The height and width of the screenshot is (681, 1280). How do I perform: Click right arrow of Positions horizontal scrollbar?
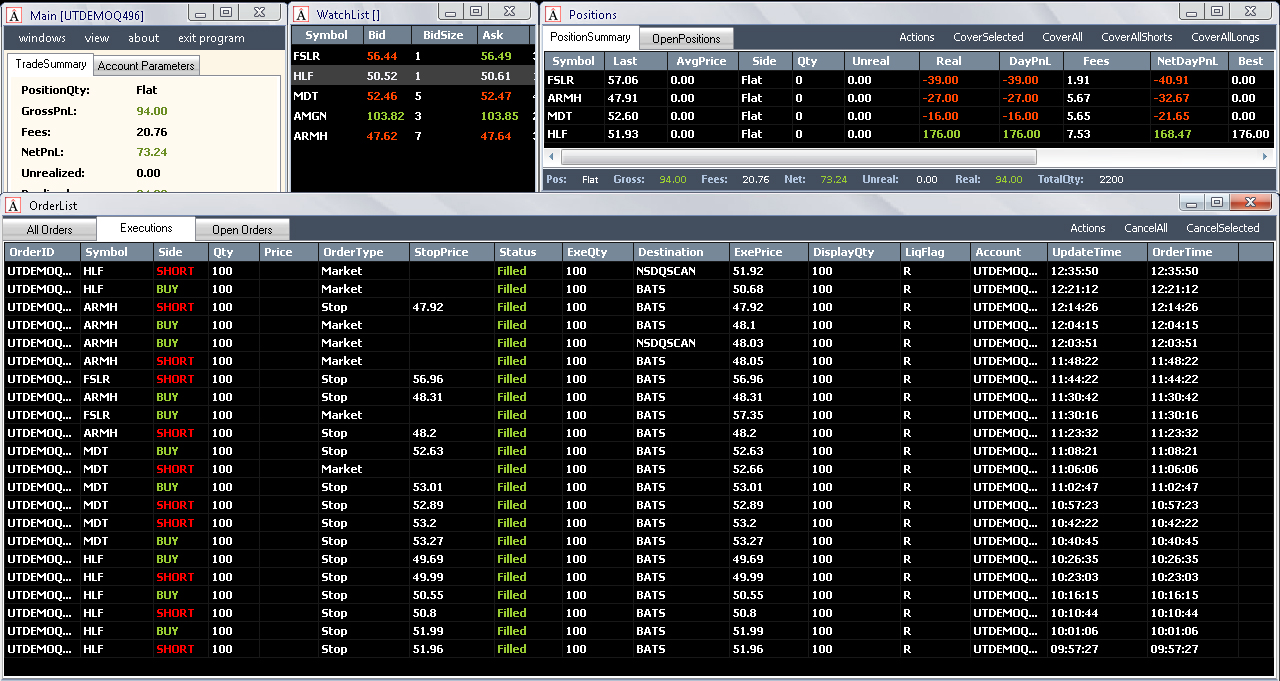point(1267,157)
